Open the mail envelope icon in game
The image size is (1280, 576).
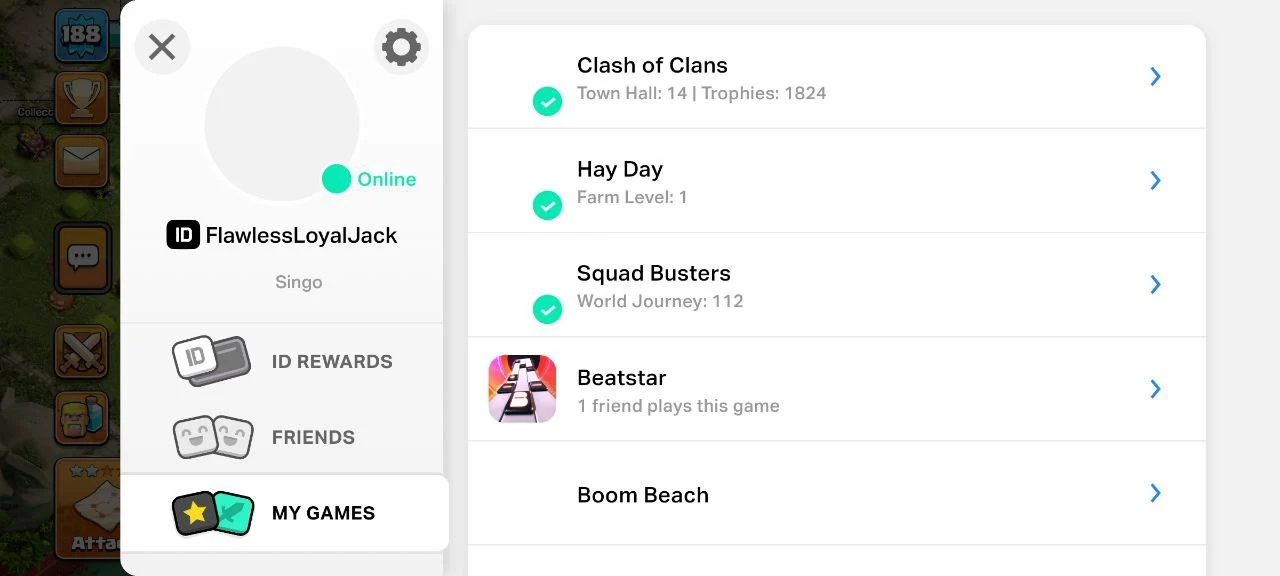coord(81,160)
